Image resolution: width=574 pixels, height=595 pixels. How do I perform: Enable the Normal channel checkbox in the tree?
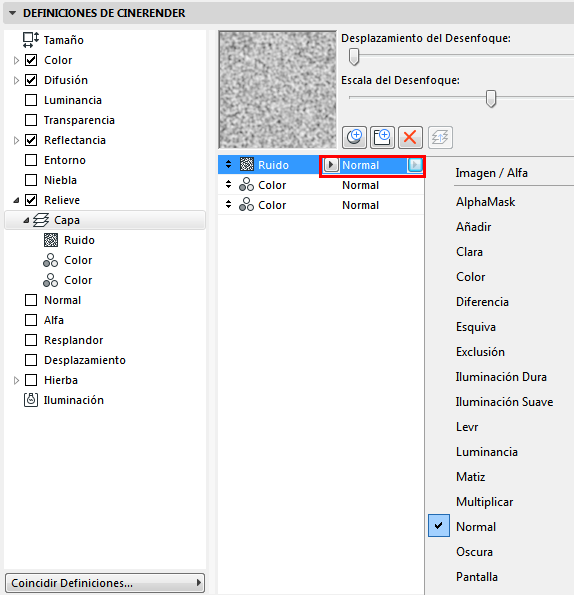[x=31, y=300]
